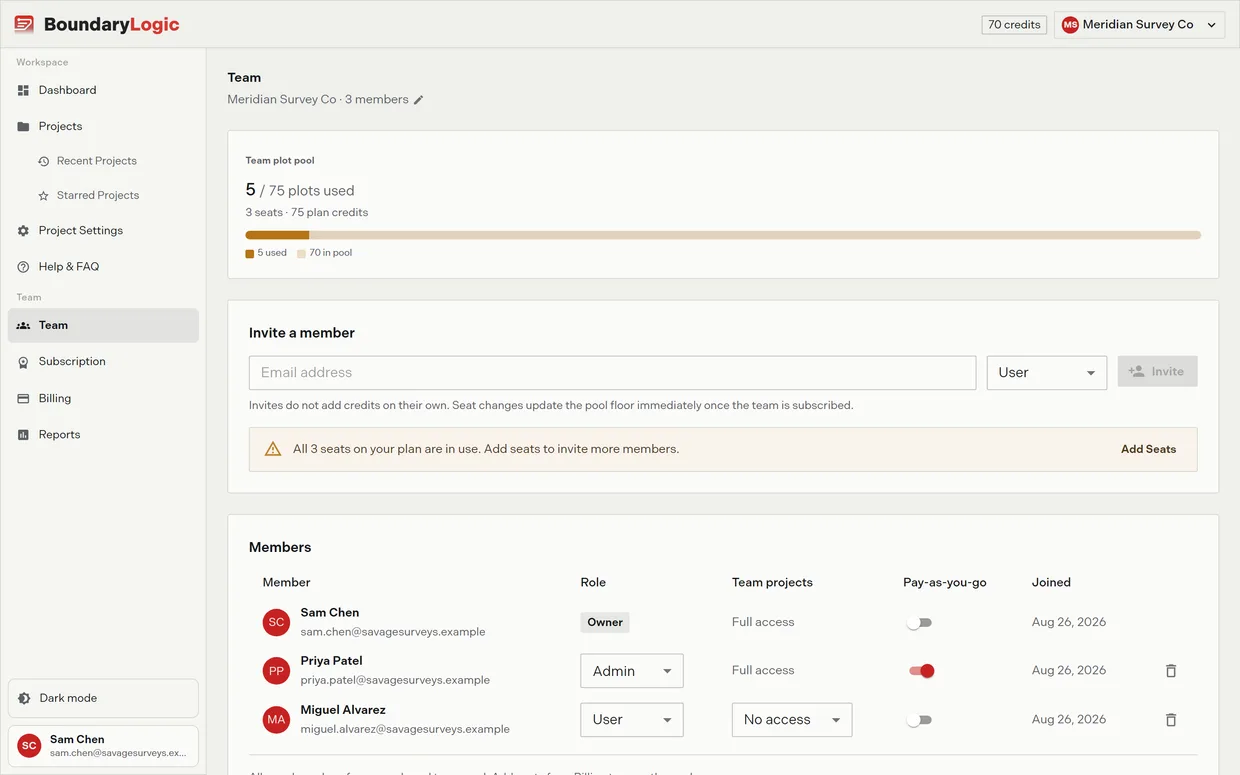The height and width of the screenshot is (775, 1240).
Task: Click the team plot pool progress bar
Action: (x=722, y=235)
